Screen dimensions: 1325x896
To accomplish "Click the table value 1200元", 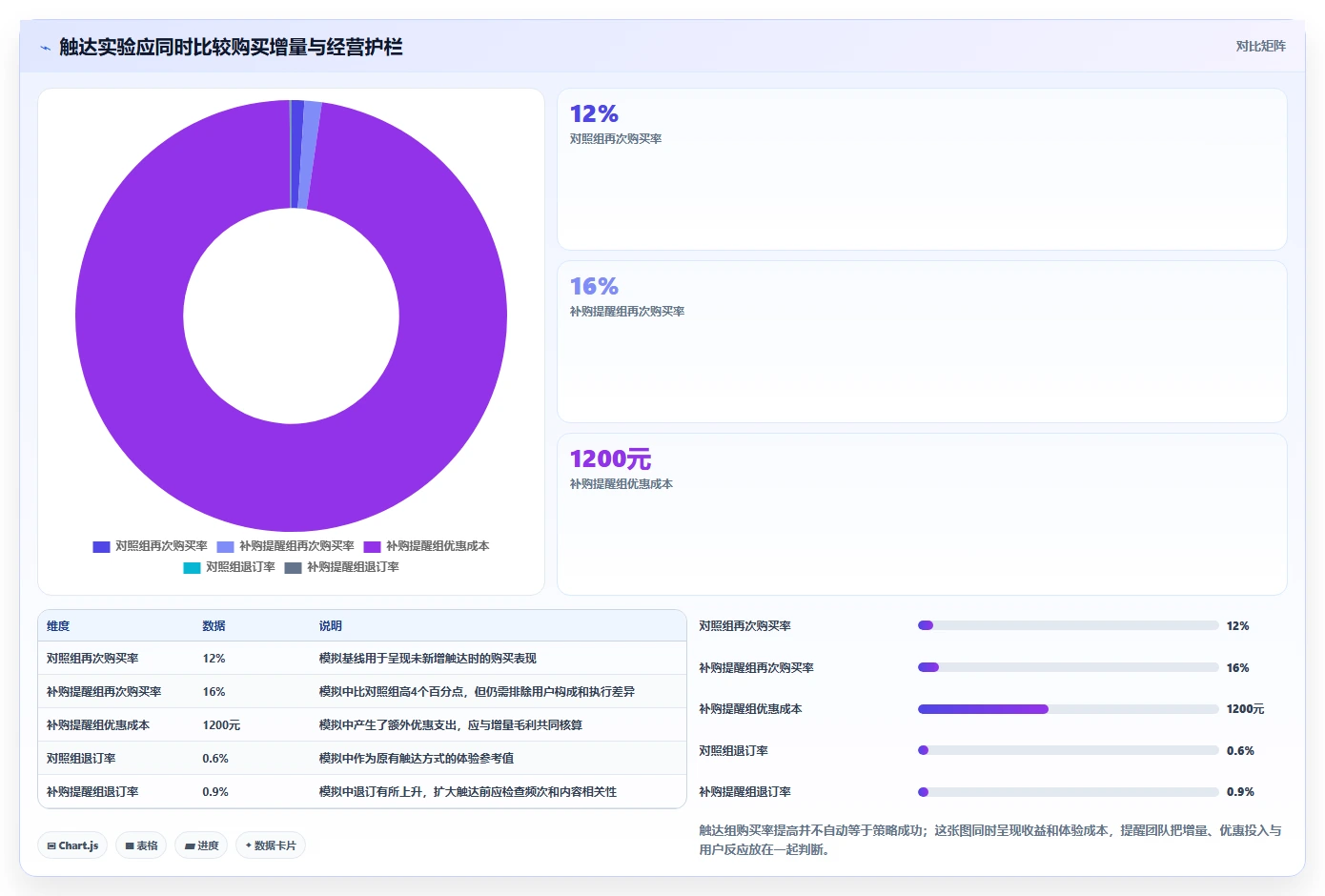I will tap(221, 725).
